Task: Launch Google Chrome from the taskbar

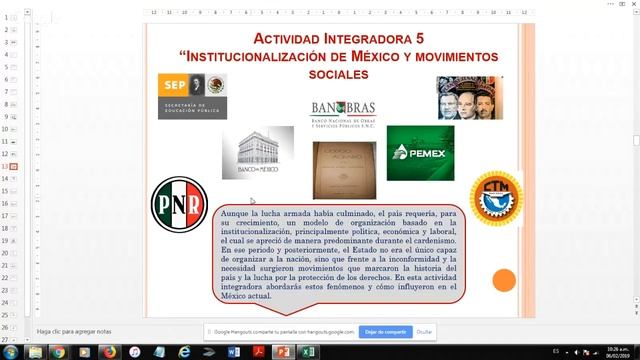Action: pyautogui.click(x=58, y=352)
